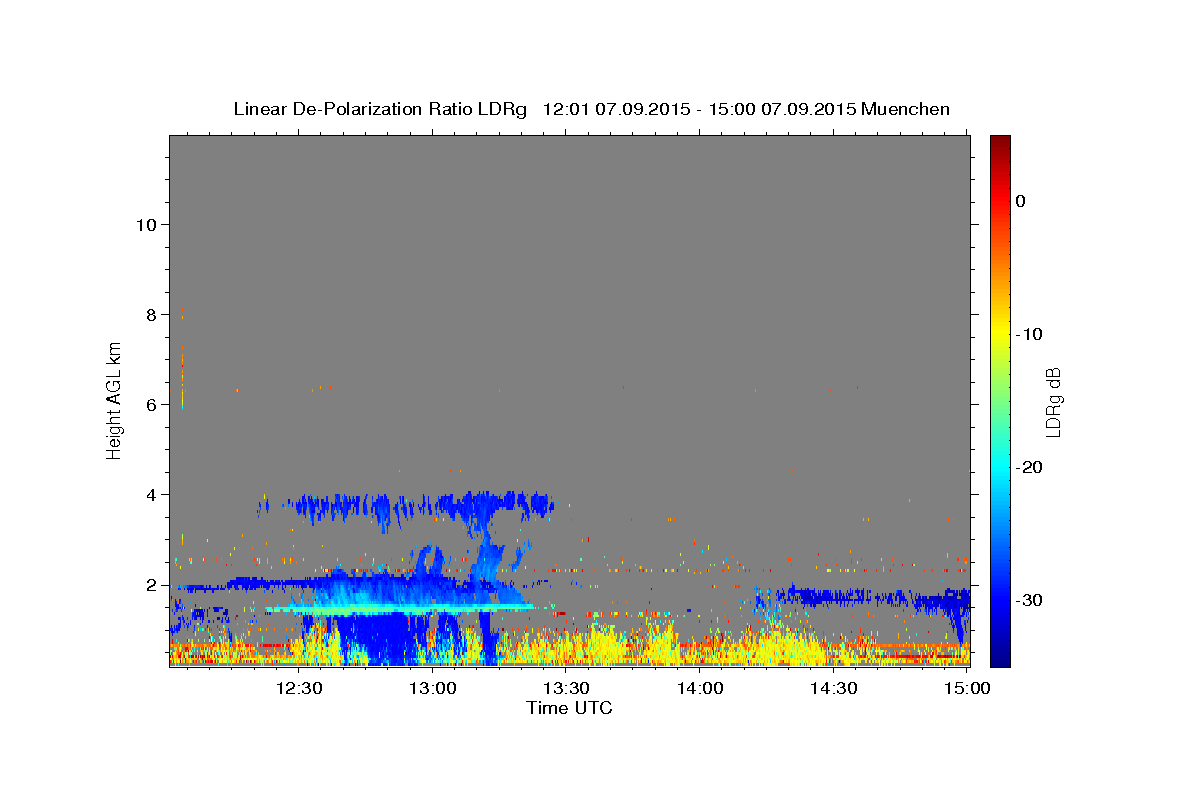Click colorbar value -10
The image size is (1200, 800).
pyautogui.click(x=1030, y=334)
